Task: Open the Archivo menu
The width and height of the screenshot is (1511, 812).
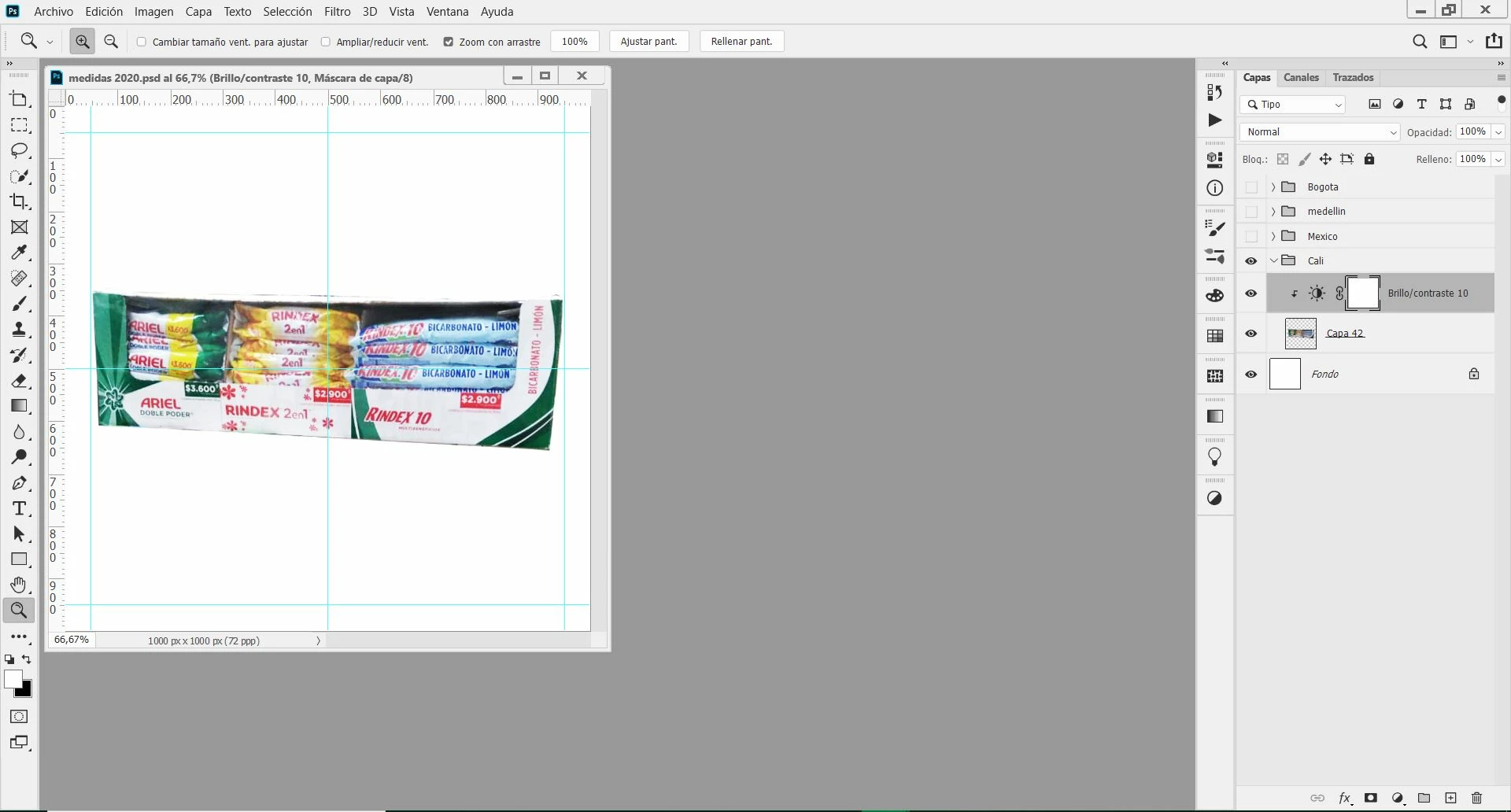Action: [x=54, y=12]
